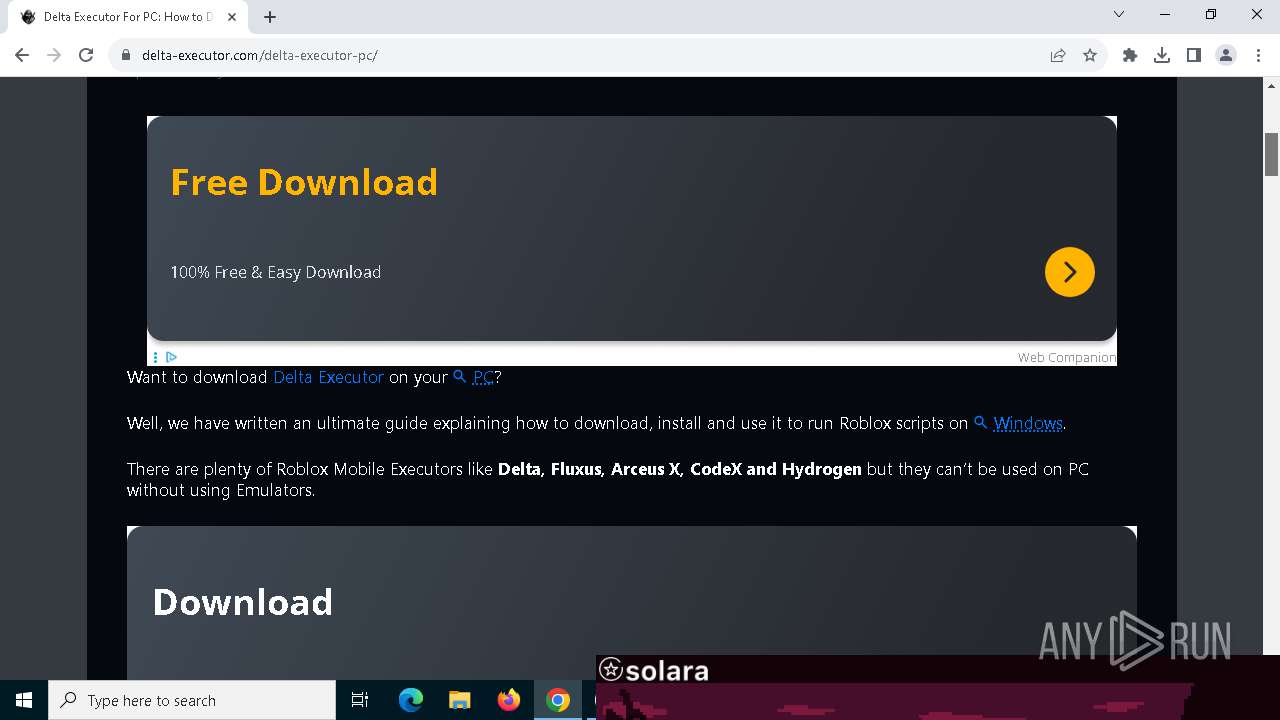Screen dimensions: 1280x720
Task: Click the address bar URL
Action: pyautogui.click(x=260, y=55)
